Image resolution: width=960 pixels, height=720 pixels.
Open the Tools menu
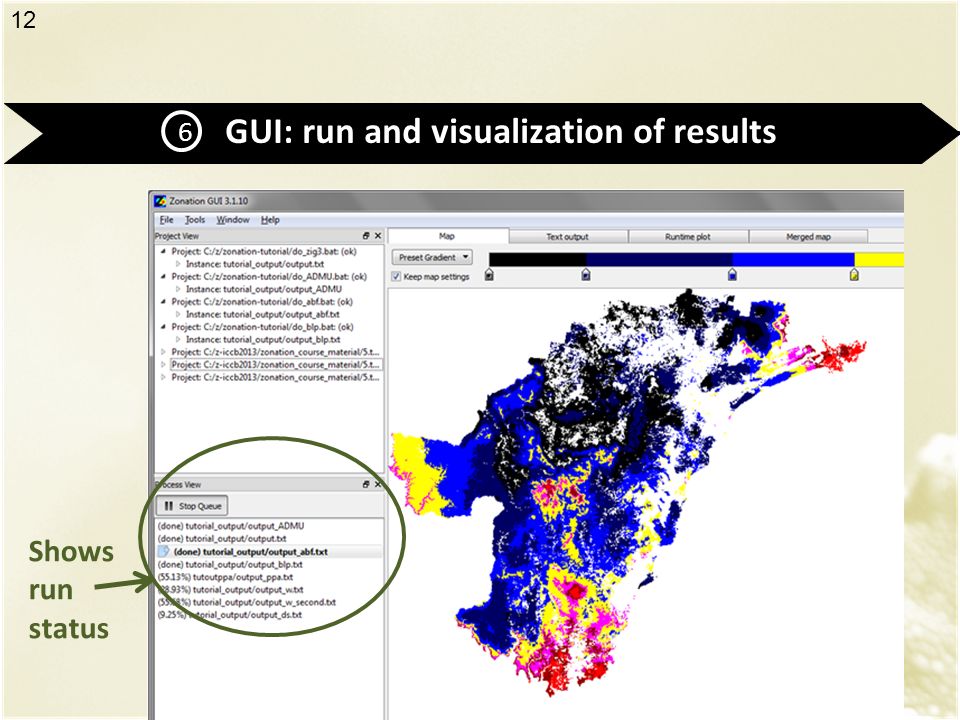[x=195, y=220]
